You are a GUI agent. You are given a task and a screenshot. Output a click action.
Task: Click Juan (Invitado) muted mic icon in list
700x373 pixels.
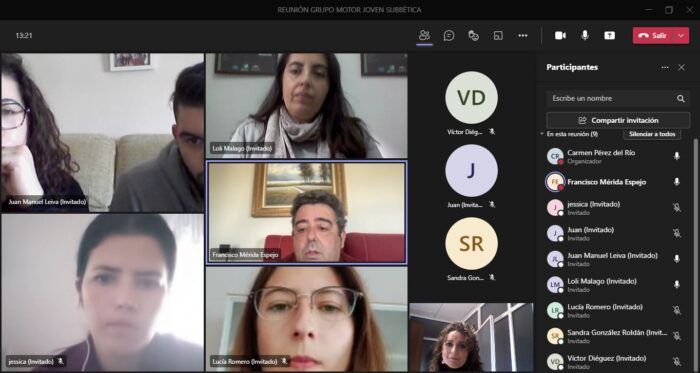677,233
